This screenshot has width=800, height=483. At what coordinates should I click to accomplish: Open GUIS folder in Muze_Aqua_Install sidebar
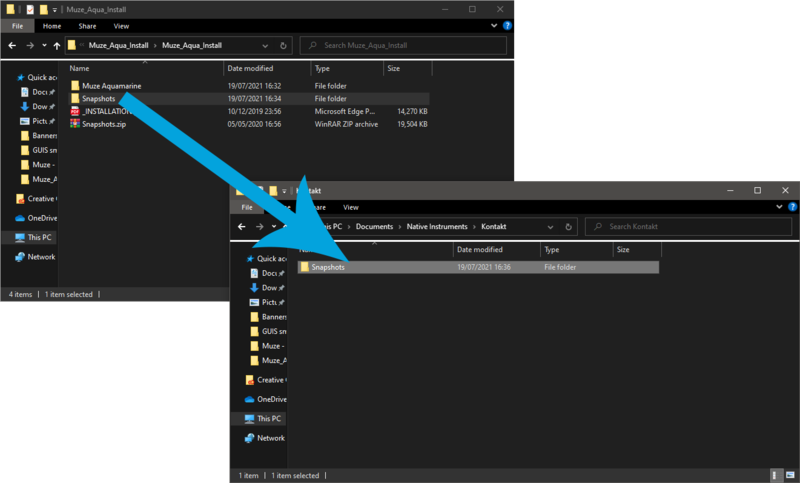pyautogui.click(x=39, y=150)
